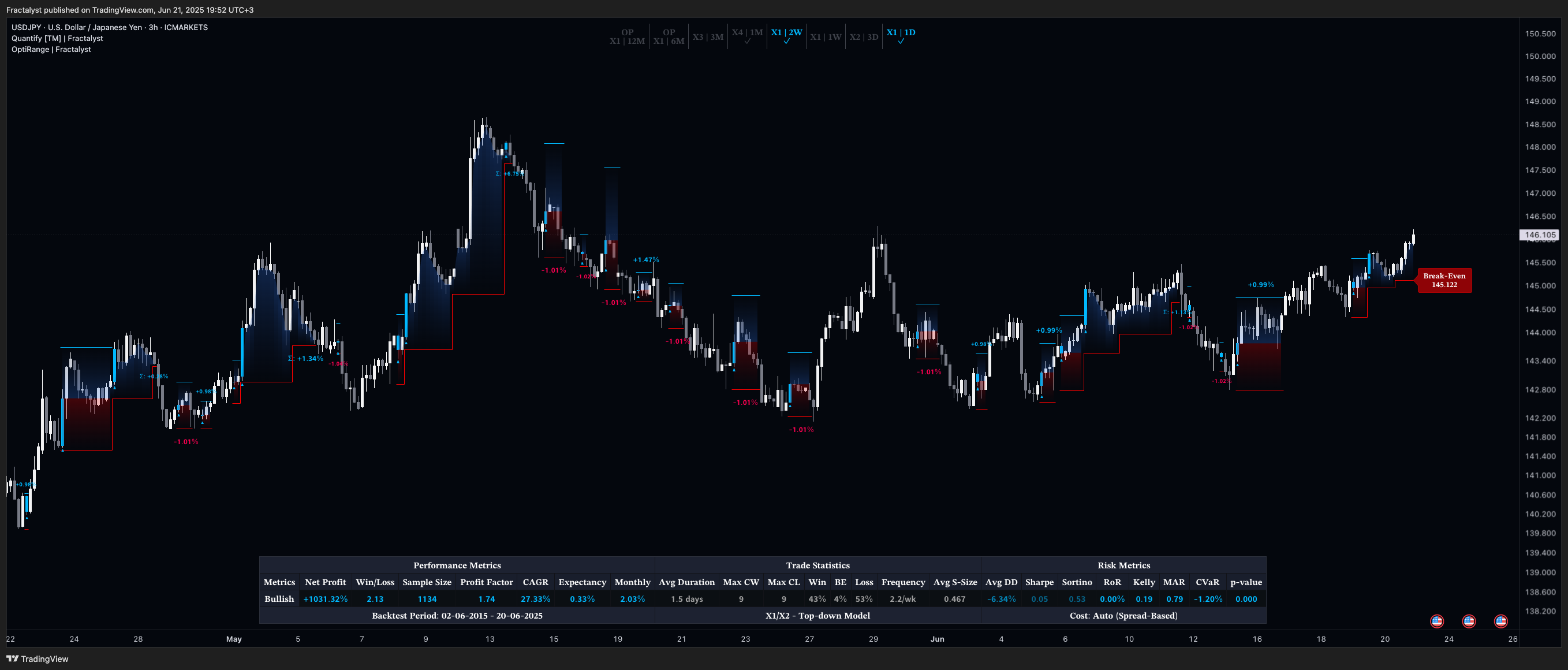
Task: Click the Sample Size value 1134
Action: pyautogui.click(x=427, y=599)
